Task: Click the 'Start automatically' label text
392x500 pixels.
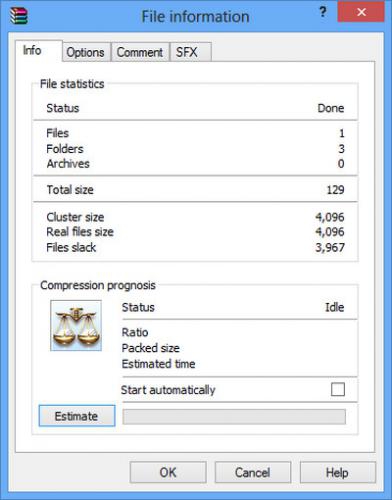Action: tap(168, 390)
